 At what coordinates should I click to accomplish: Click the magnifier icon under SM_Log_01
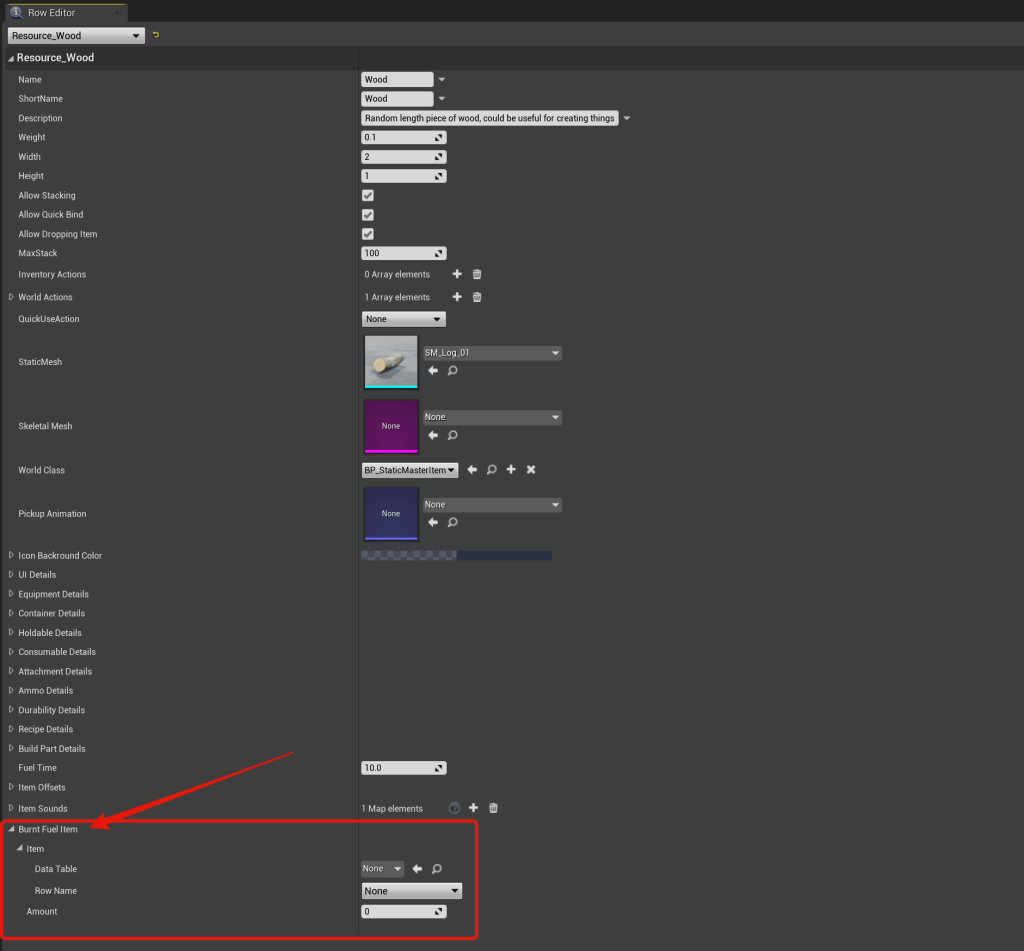[452, 371]
